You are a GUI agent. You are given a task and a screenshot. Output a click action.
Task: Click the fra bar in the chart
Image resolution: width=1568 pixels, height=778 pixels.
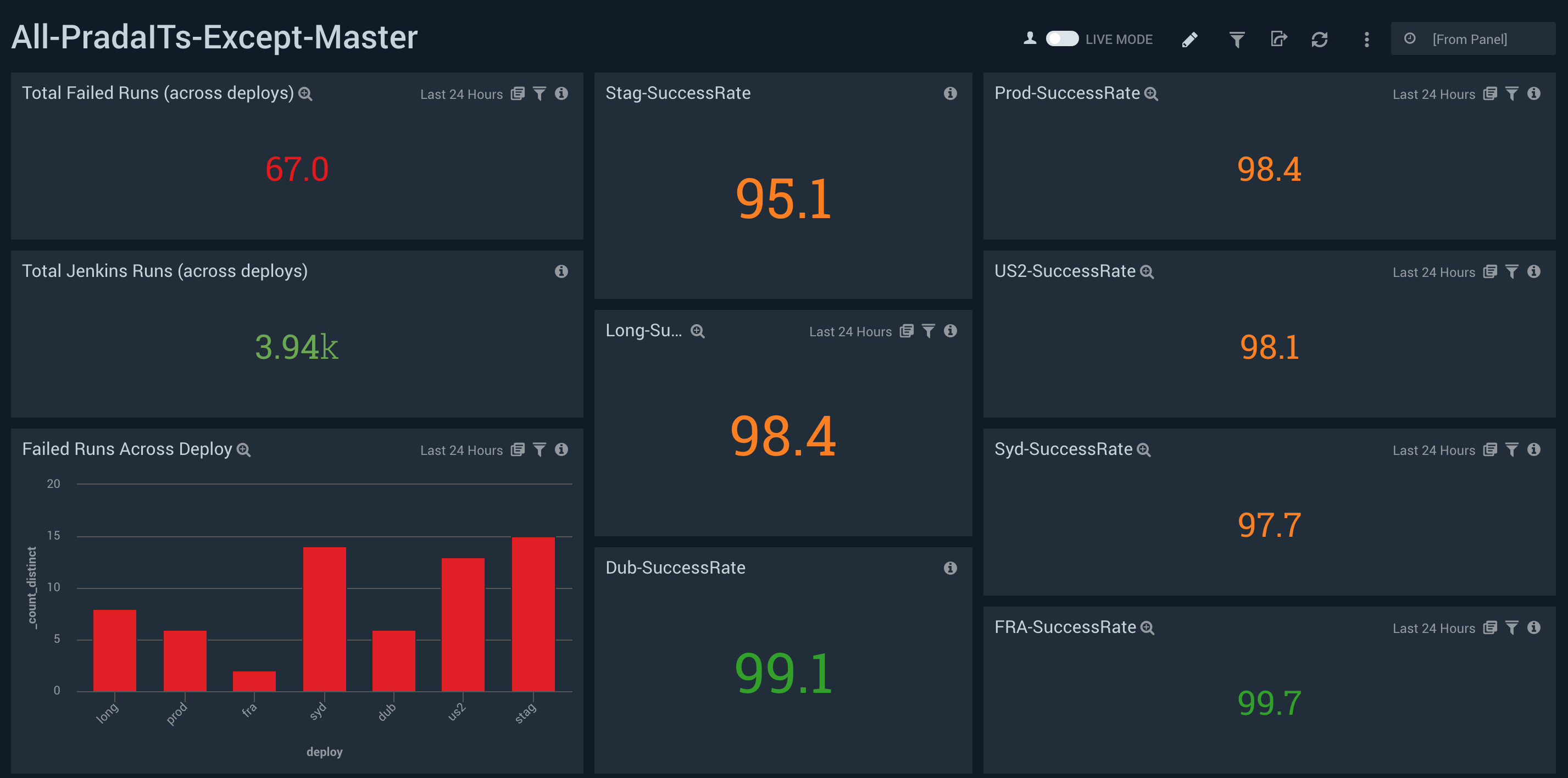click(254, 681)
